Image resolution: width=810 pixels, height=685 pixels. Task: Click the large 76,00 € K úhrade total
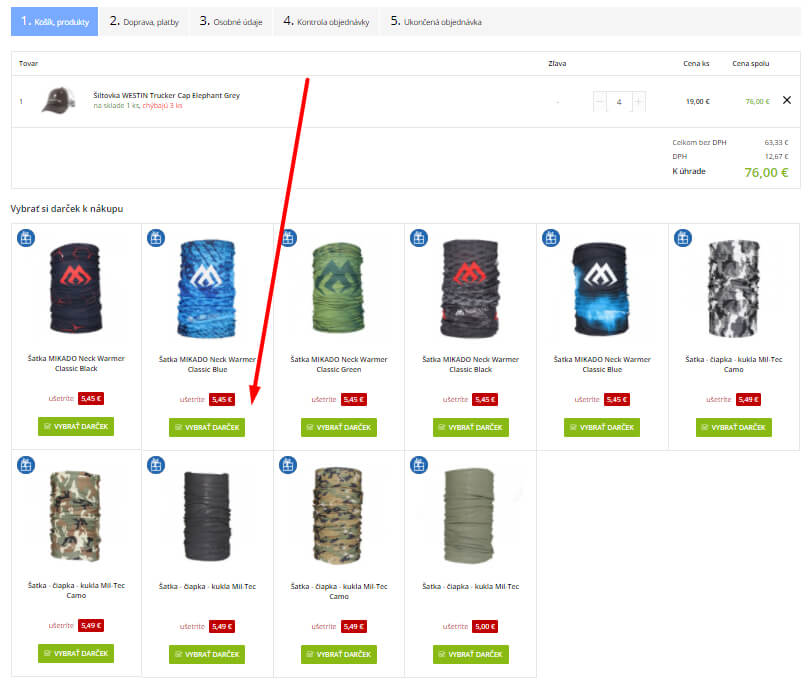tap(766, 173)
